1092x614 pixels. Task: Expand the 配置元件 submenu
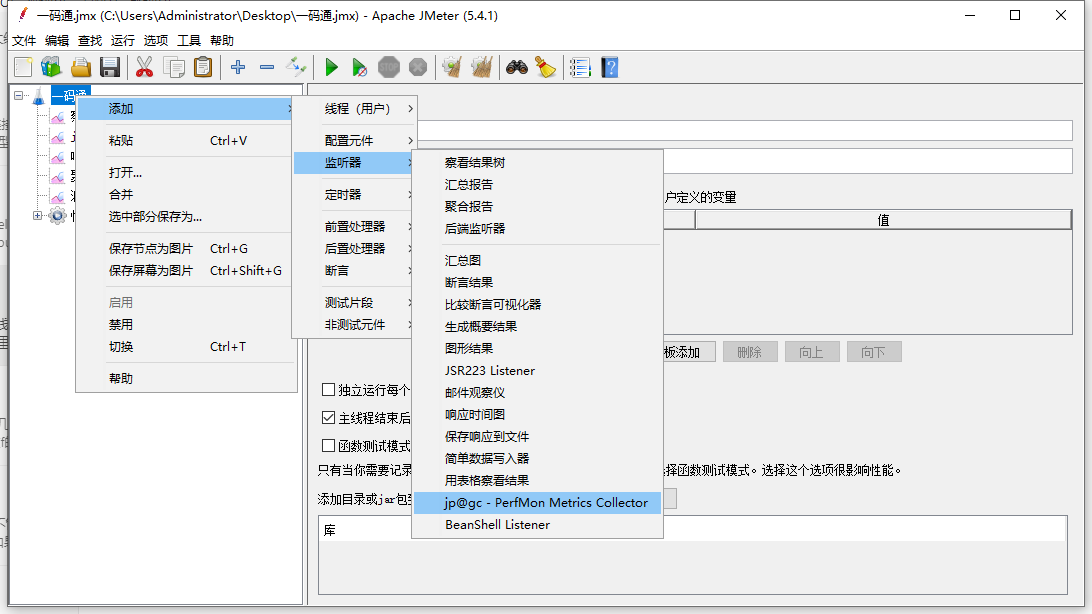(x=354, y=141)
